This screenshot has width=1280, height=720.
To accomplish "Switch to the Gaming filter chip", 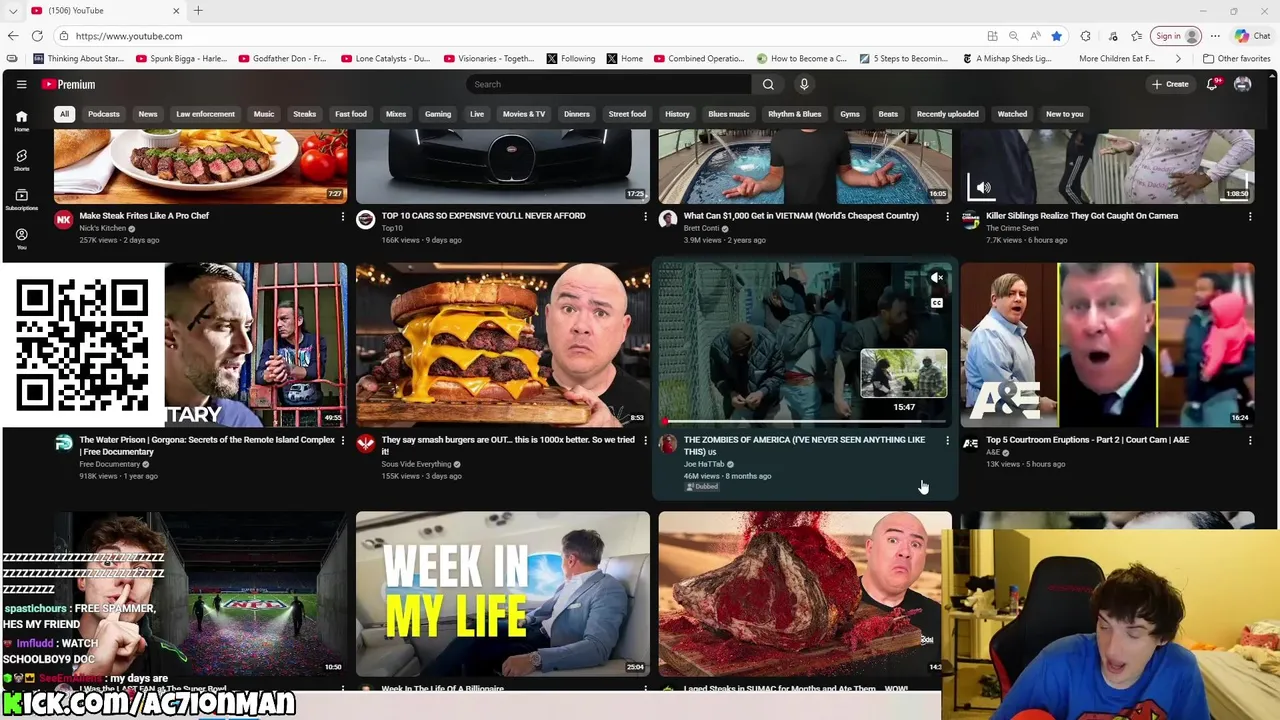I will [437, 114].
